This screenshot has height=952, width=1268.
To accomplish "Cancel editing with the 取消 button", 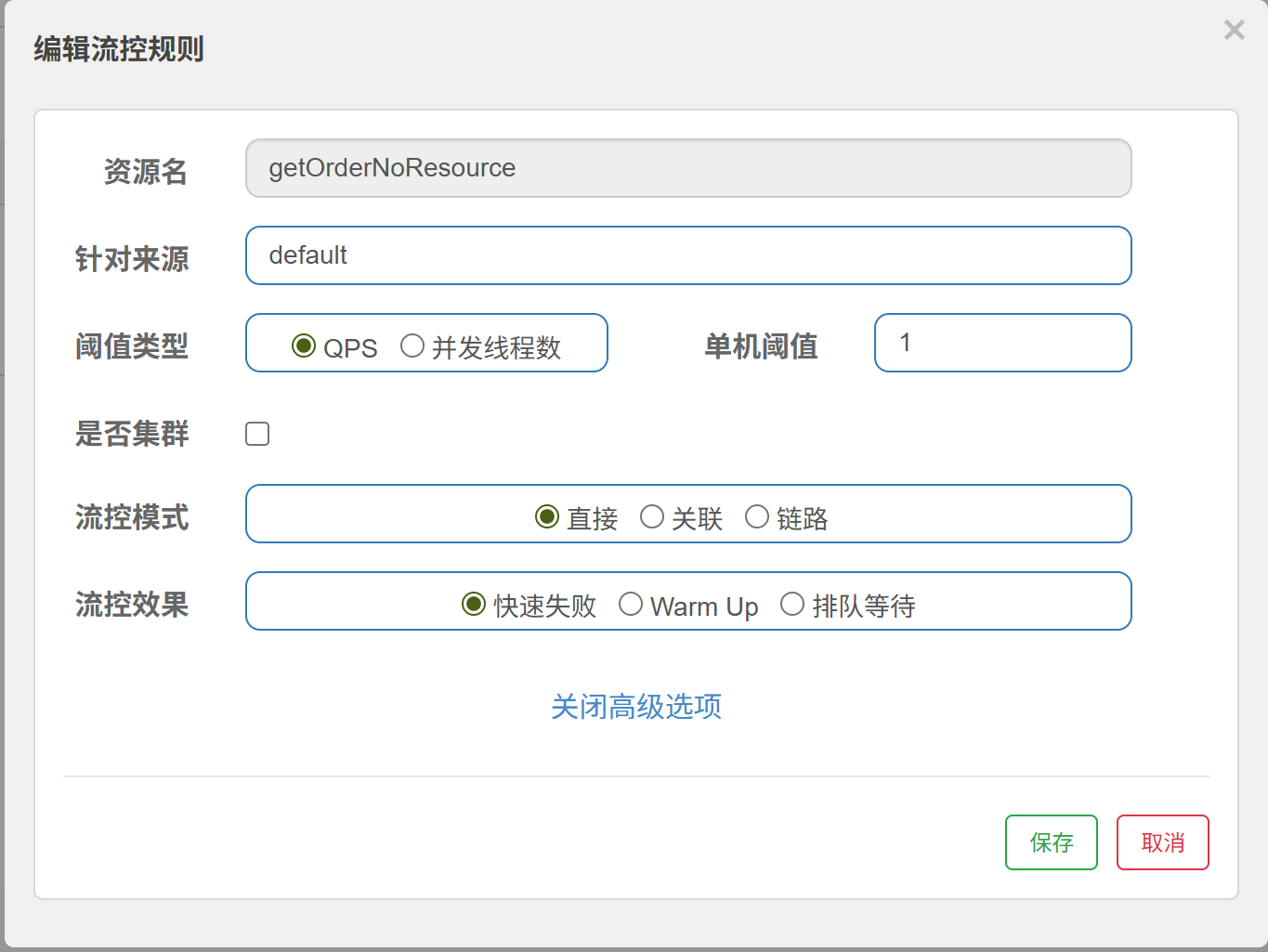I will pos(1163,842).
